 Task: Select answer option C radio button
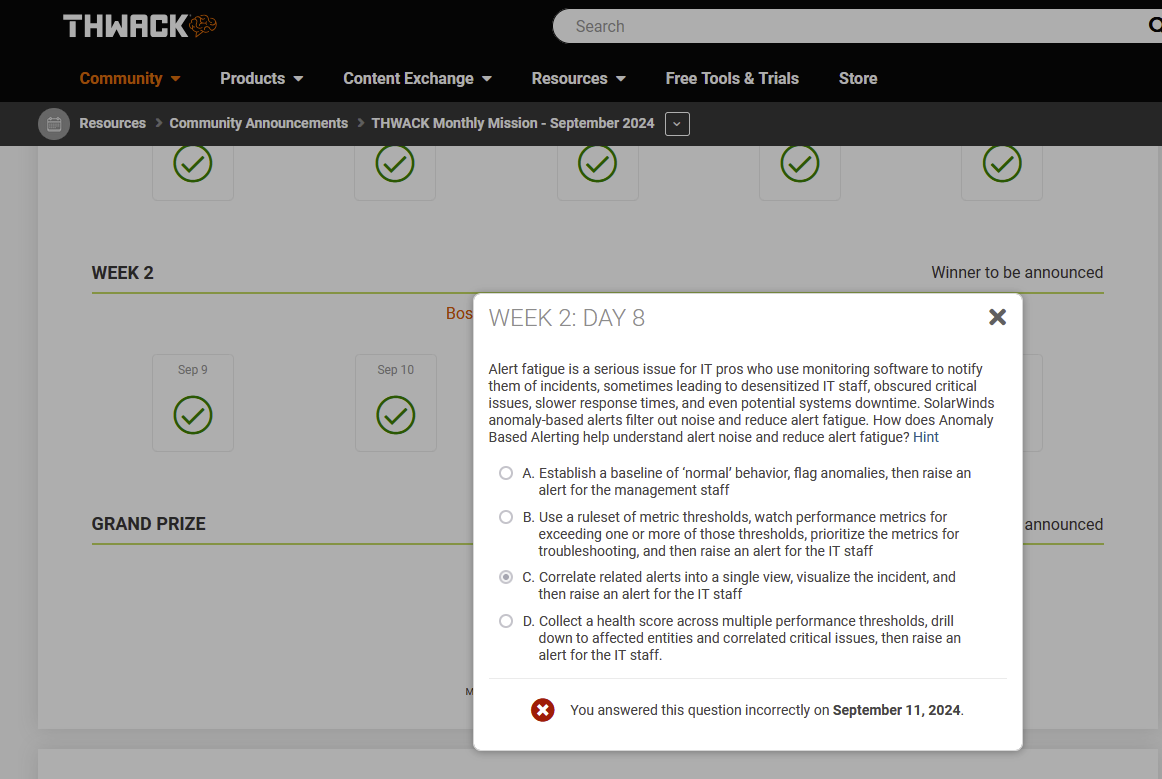pos(505,577)
